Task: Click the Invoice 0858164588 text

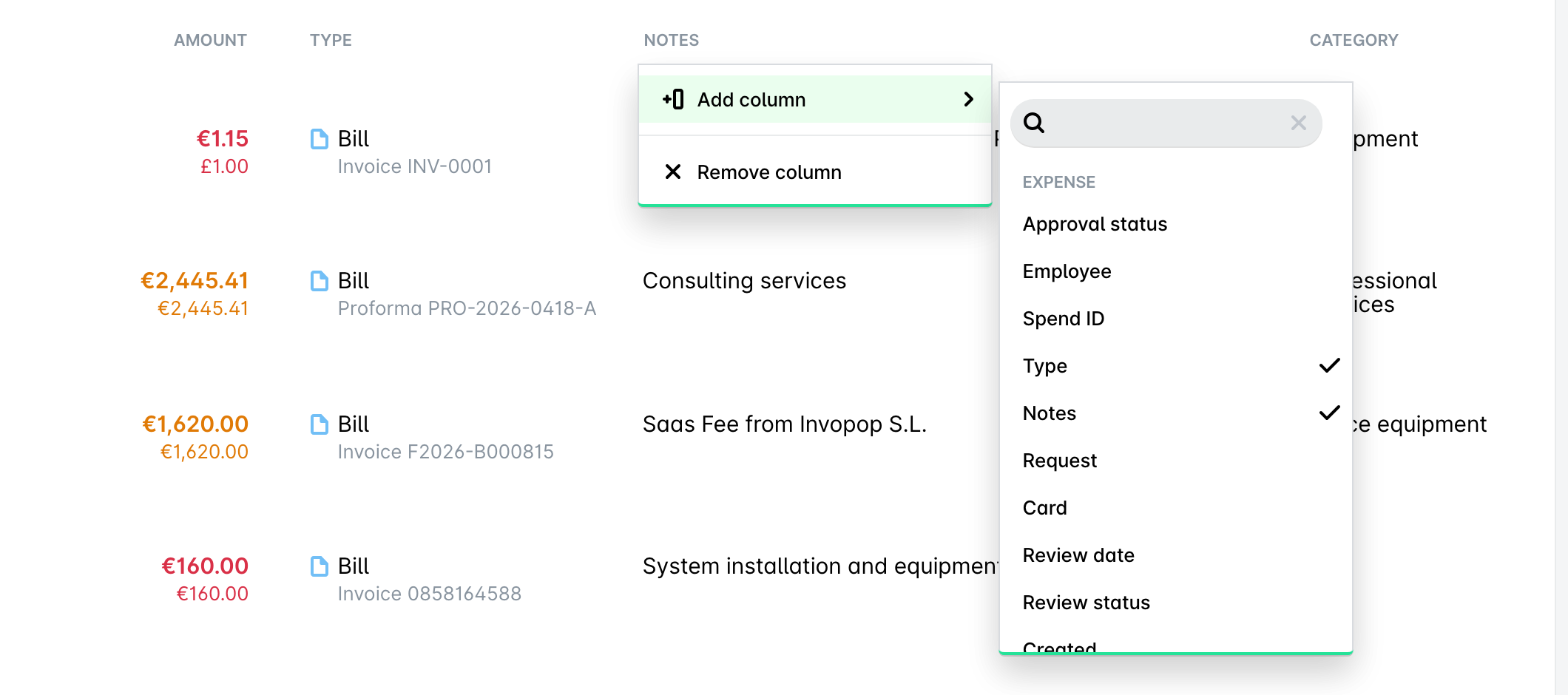Action: pos(429,594)
